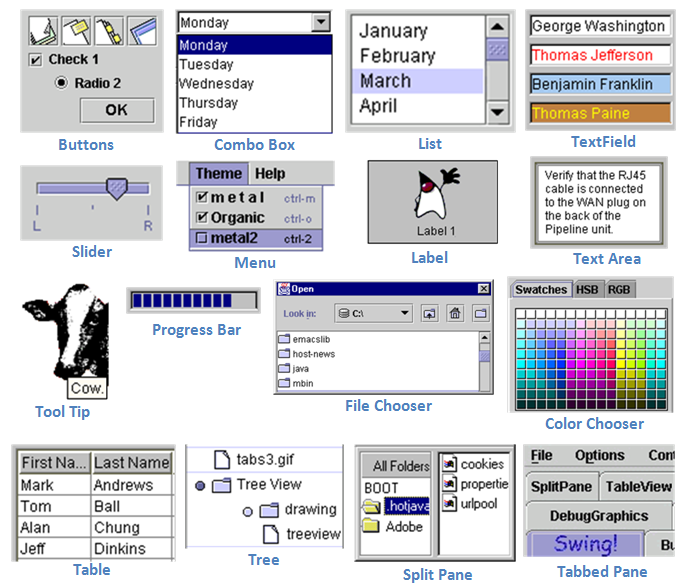The image size is (690, 585).
Task: Open the Monday combo box dropdown arrow
Action: [x=320, y=22]
